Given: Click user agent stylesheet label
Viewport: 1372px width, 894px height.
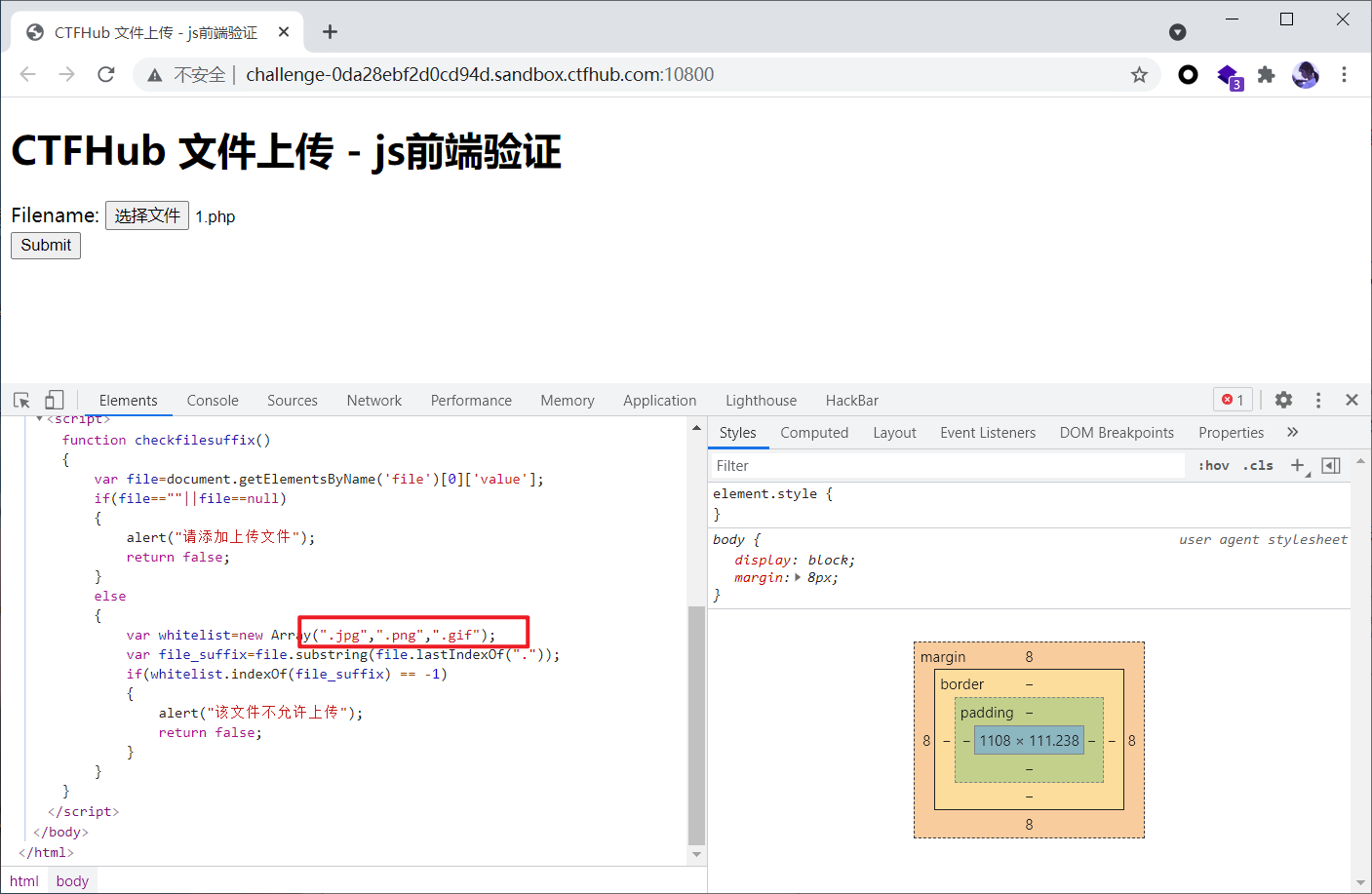Looking at the screenshot, I should (1263, 540).
